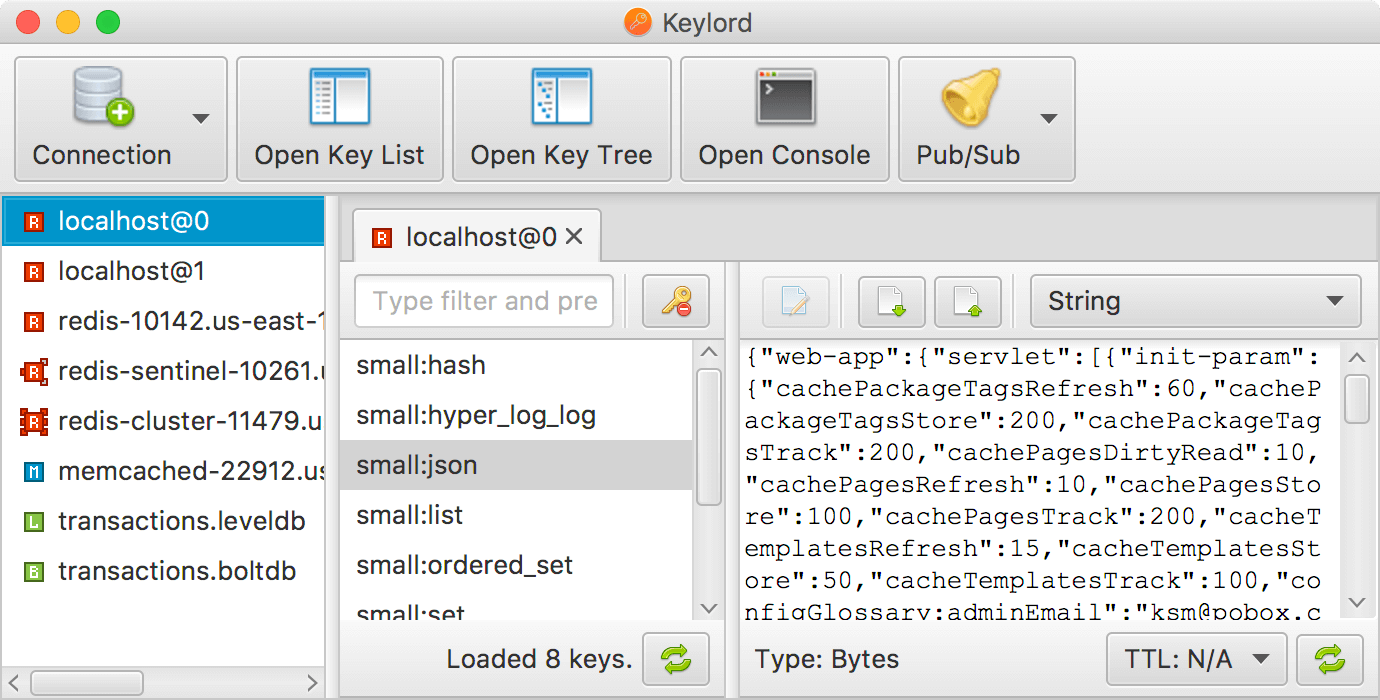Viewport: 1380px width, 700px height.
Task: Reload the key list with the refresh icon
Action: coord(676,659)
